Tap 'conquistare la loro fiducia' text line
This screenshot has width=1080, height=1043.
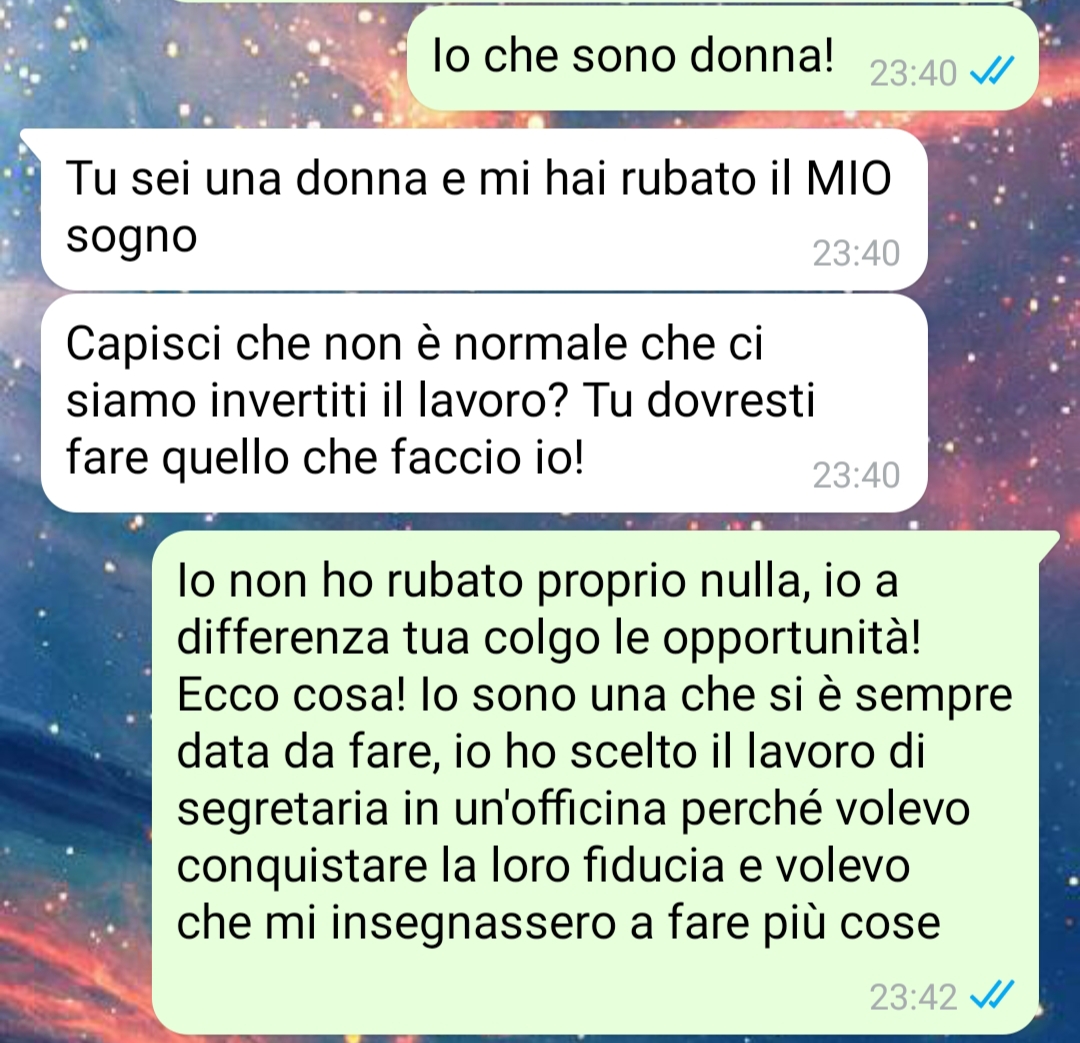450,867
